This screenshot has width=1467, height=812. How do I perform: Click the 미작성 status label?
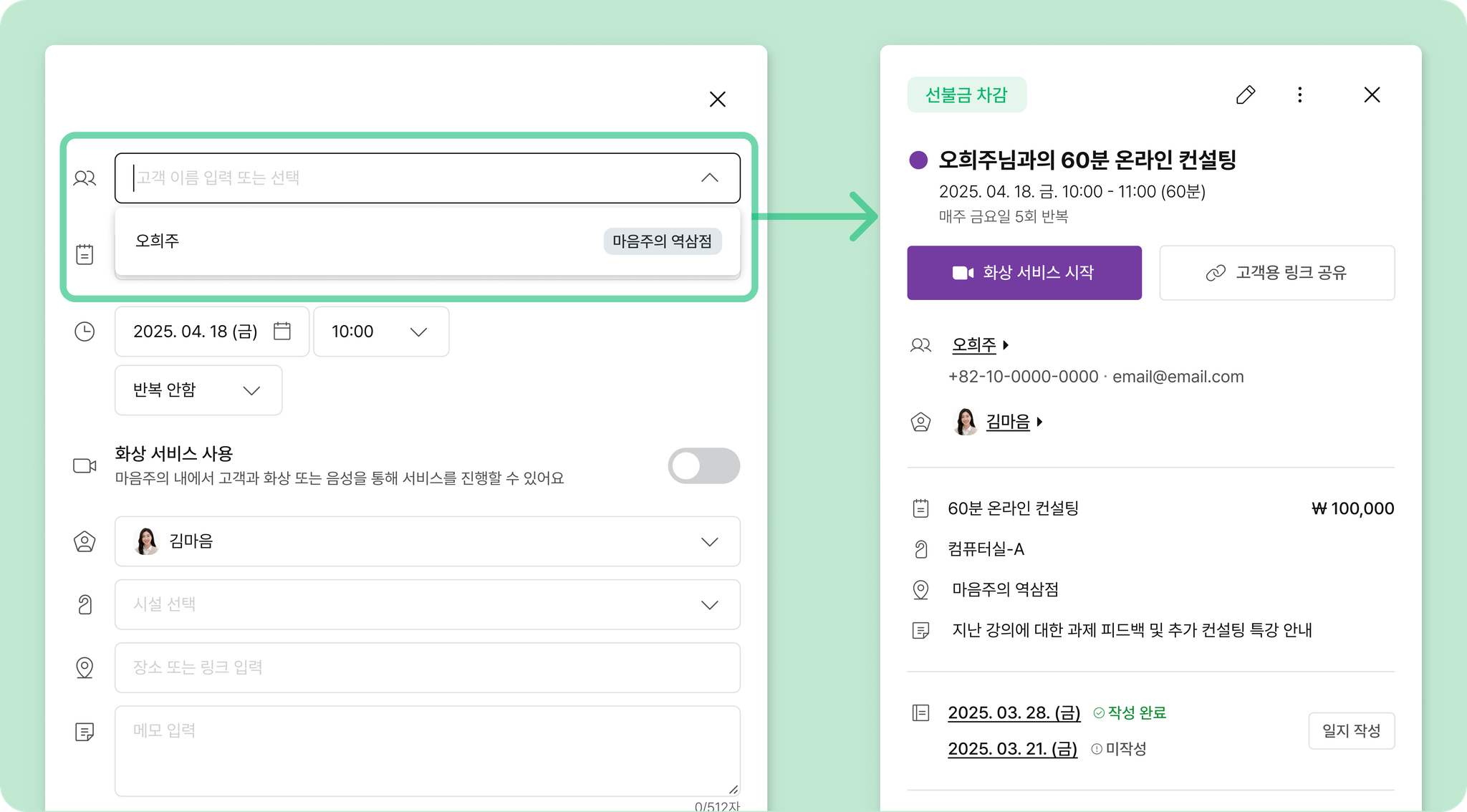(x=1126, y=749)
